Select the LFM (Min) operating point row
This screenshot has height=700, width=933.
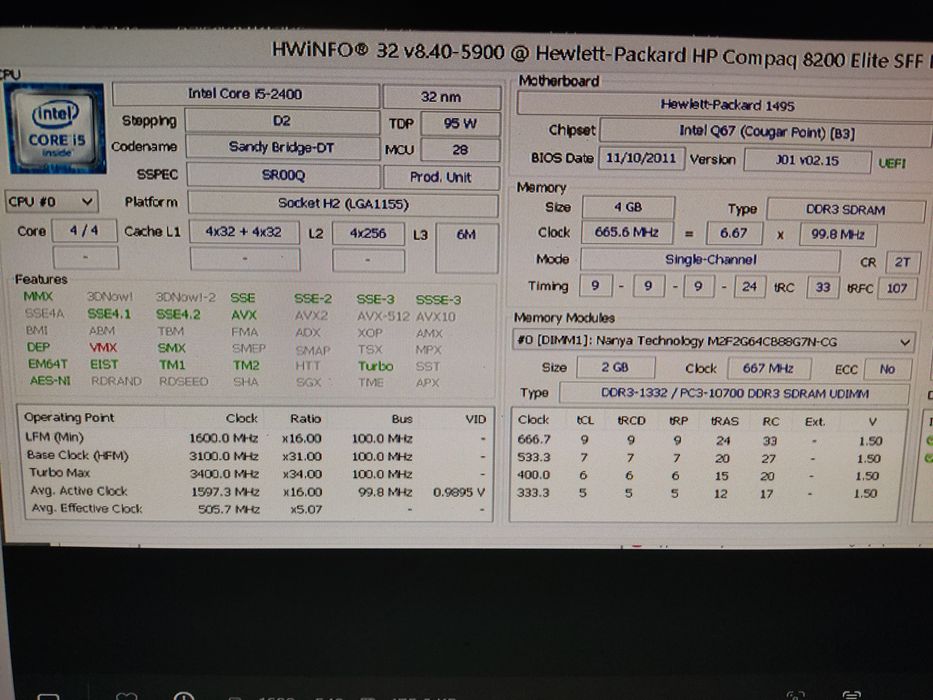(256, 438)
